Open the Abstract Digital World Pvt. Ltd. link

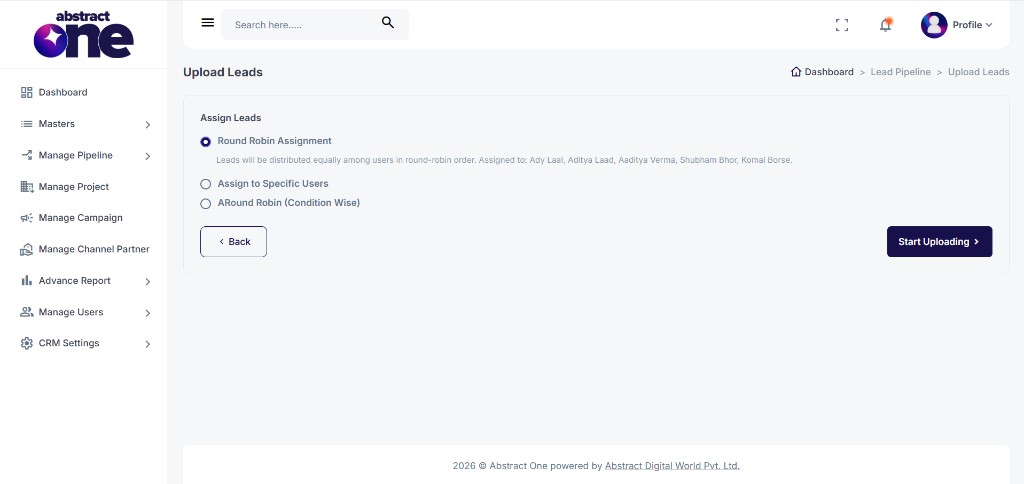[x=672, y=466]
